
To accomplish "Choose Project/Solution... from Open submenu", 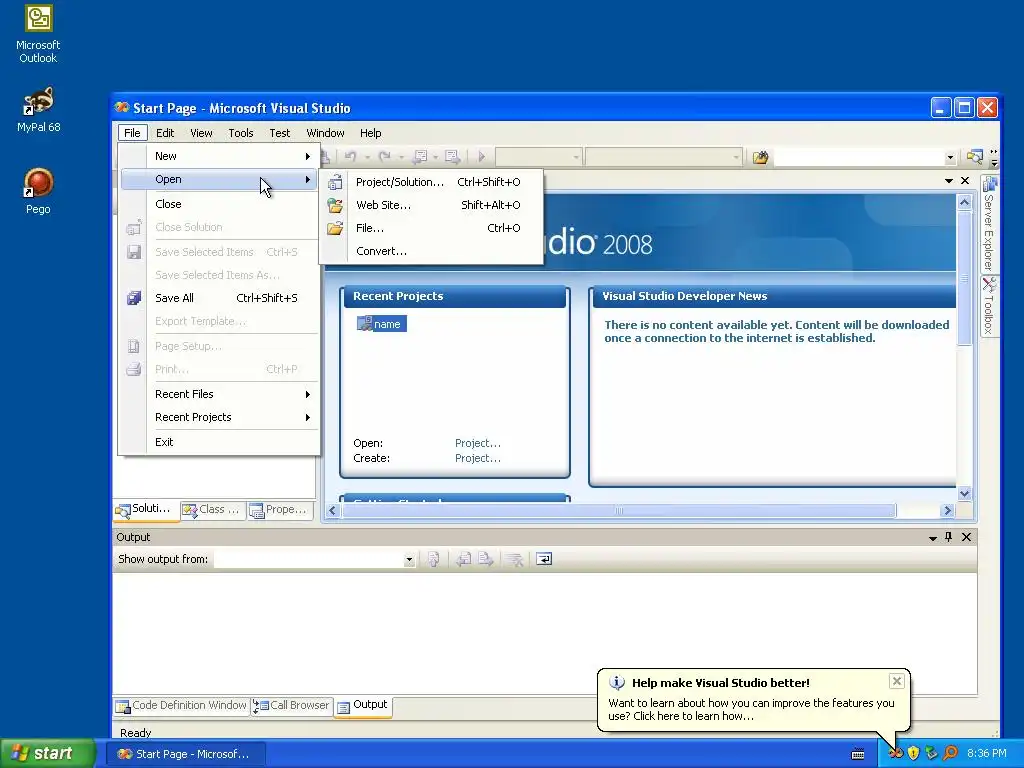I will click(431, 182).
